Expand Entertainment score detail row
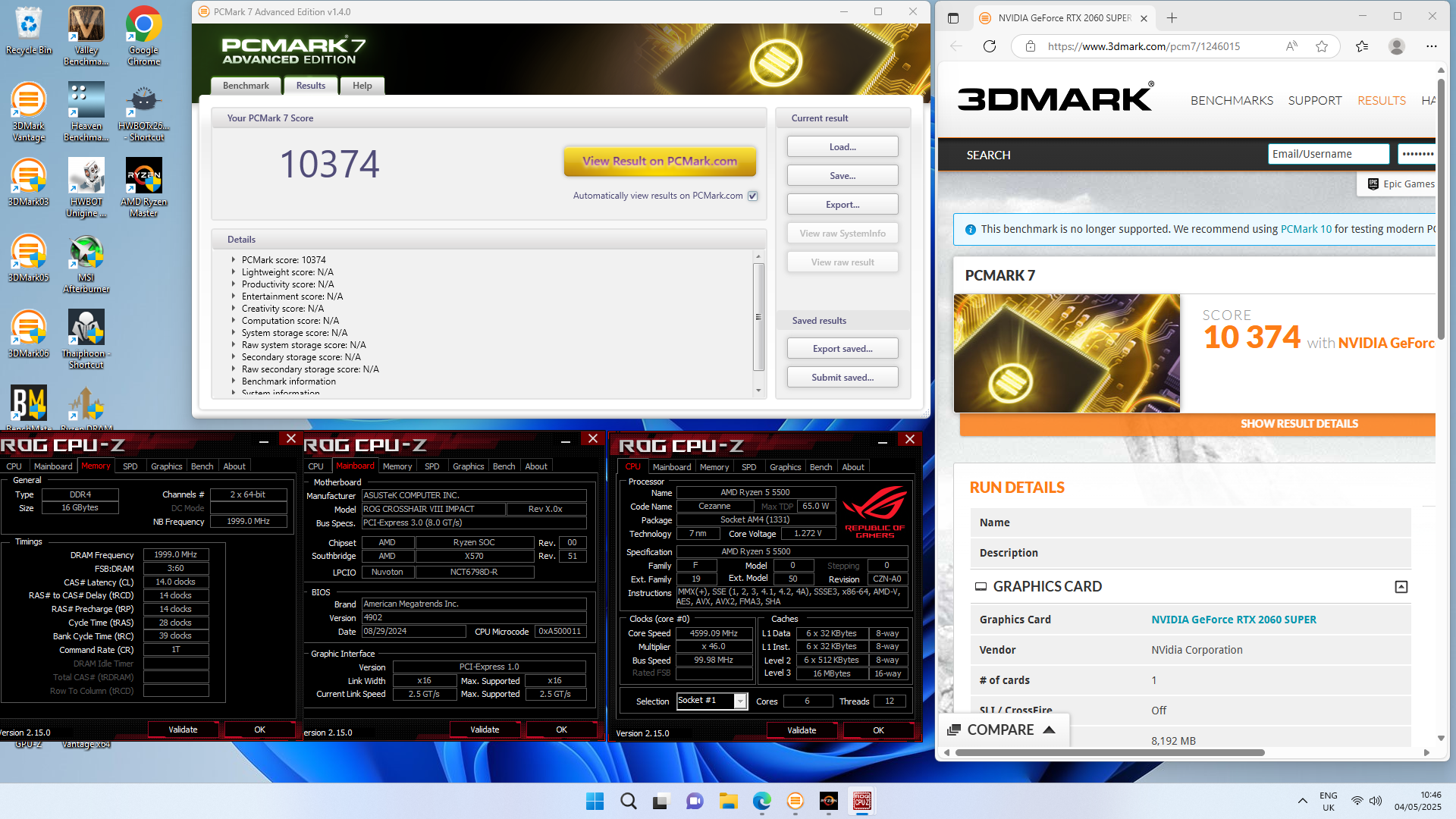The height and width of the screenshot is (819, 1456). (x=234, y=296)
